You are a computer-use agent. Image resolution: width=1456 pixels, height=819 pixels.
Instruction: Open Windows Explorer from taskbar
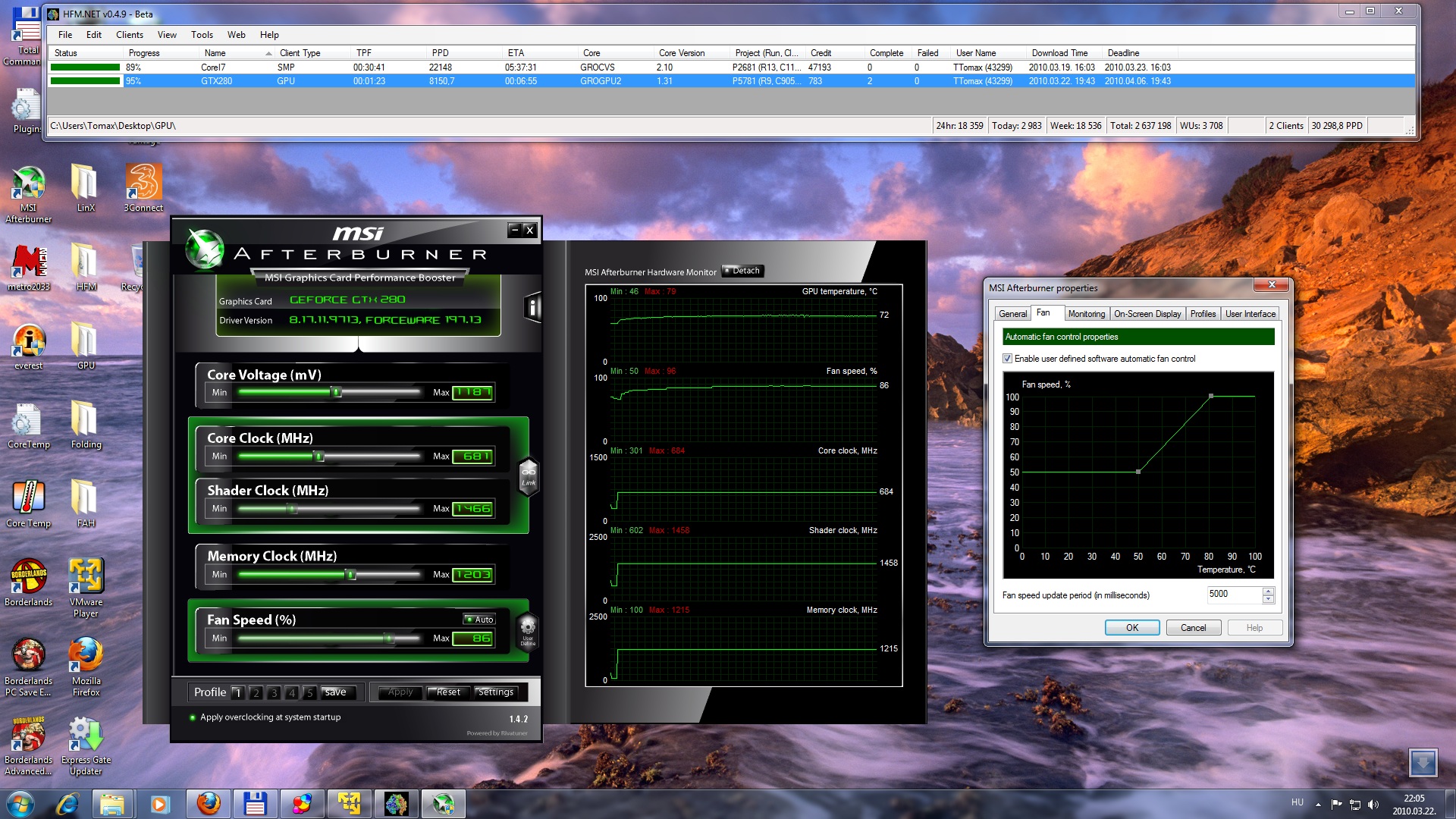click(112, 803)
